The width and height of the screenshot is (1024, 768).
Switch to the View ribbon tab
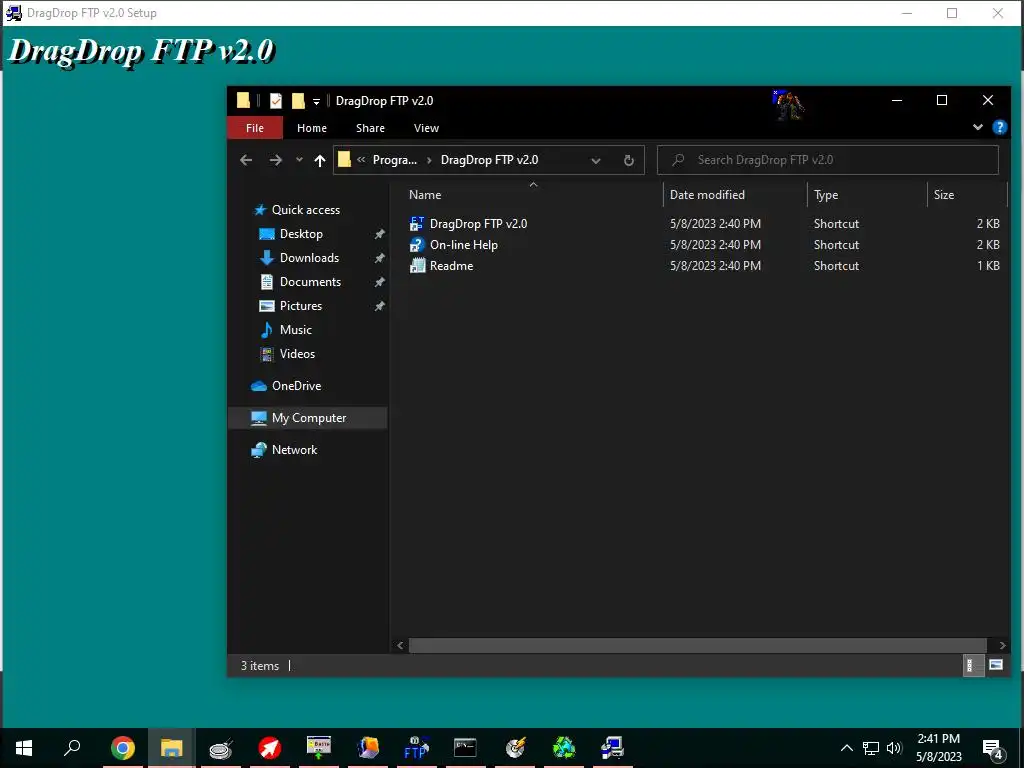tap(426, 128)
